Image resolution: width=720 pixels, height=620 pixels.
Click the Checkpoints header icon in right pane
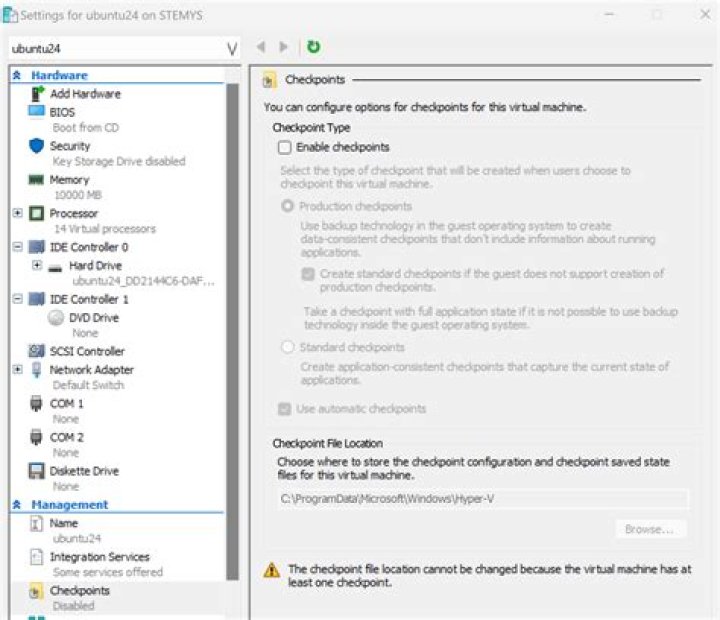tap(270, 80)
